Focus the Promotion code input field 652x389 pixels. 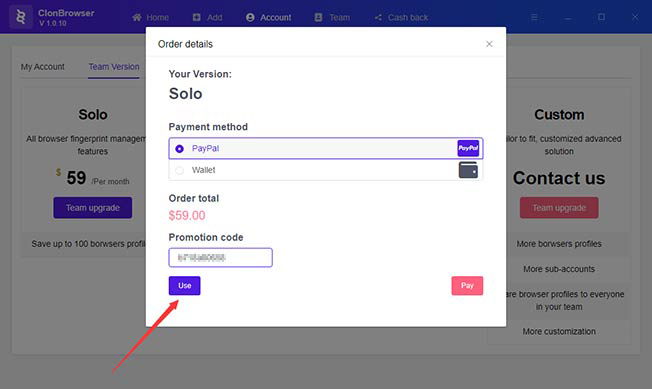pos(220,258)
